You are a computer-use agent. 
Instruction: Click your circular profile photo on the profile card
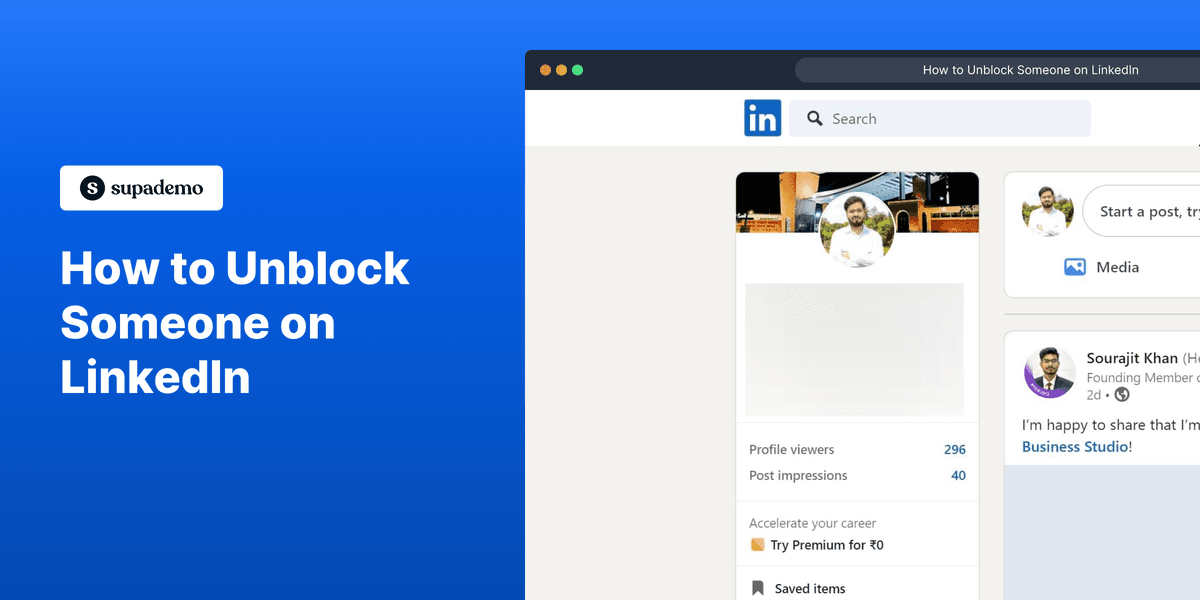click(857, 230)
